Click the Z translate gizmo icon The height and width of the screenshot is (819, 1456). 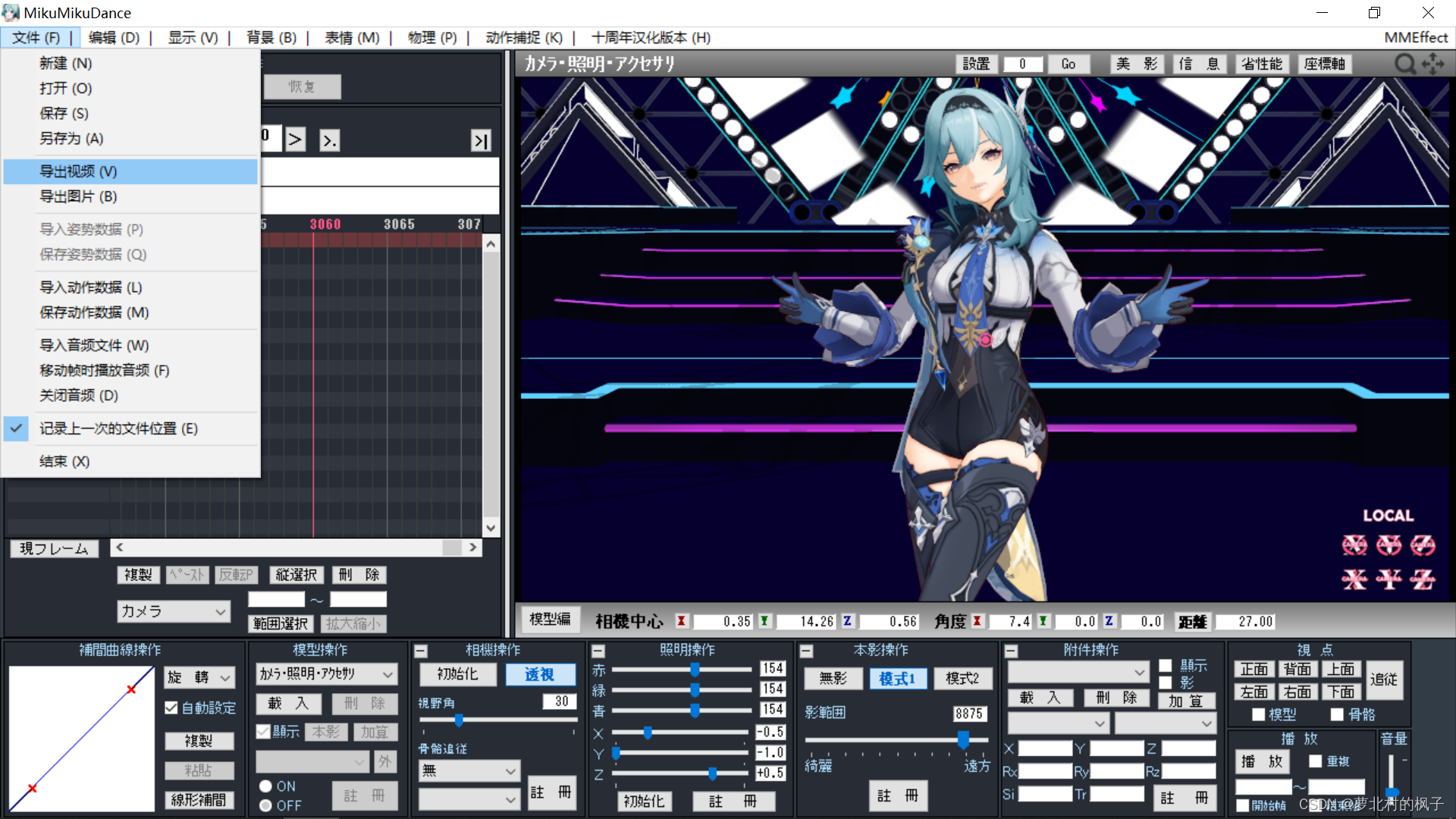1423,580
